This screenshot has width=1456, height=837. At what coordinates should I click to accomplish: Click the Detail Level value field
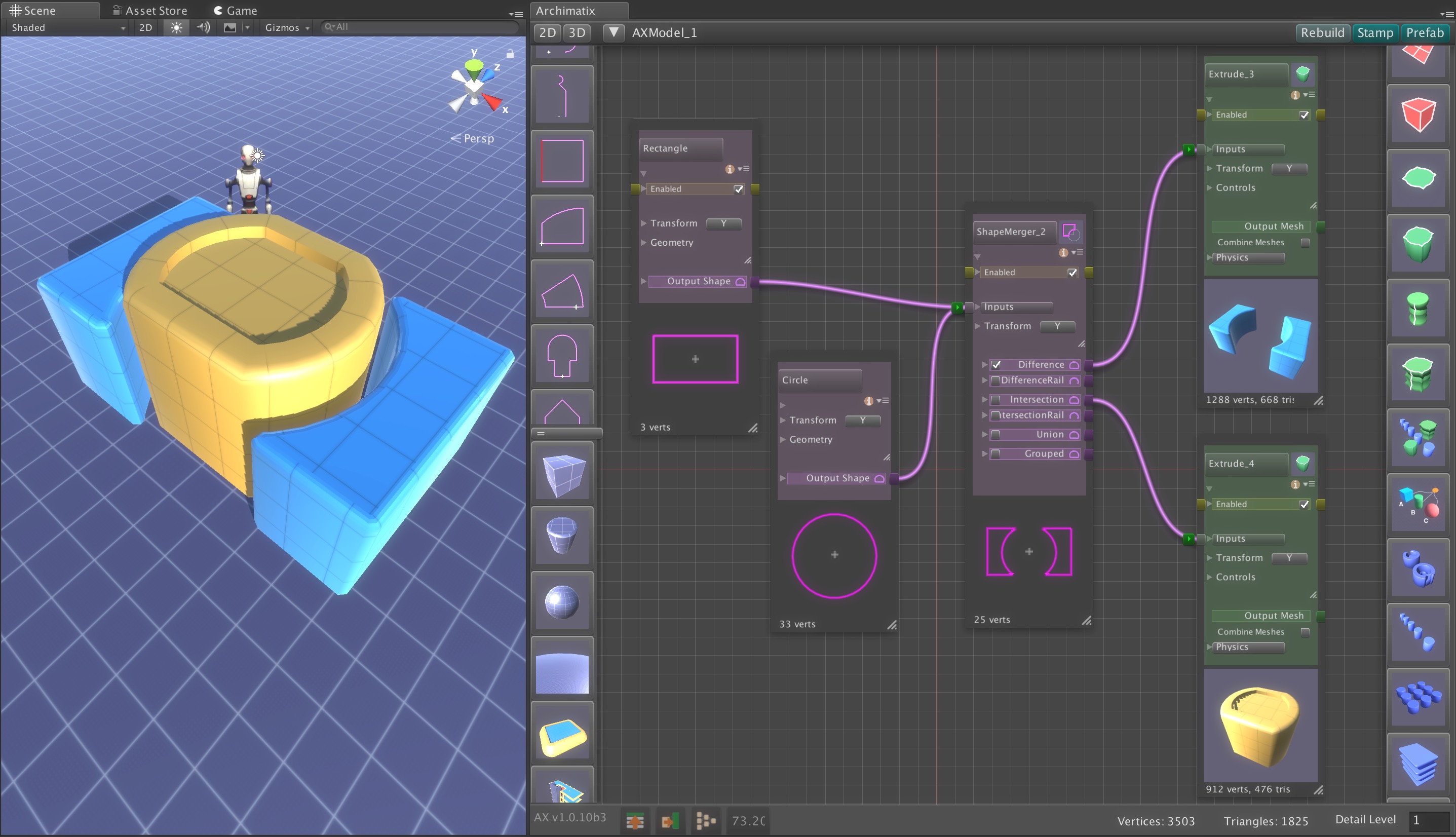(x=1429, y=820)
